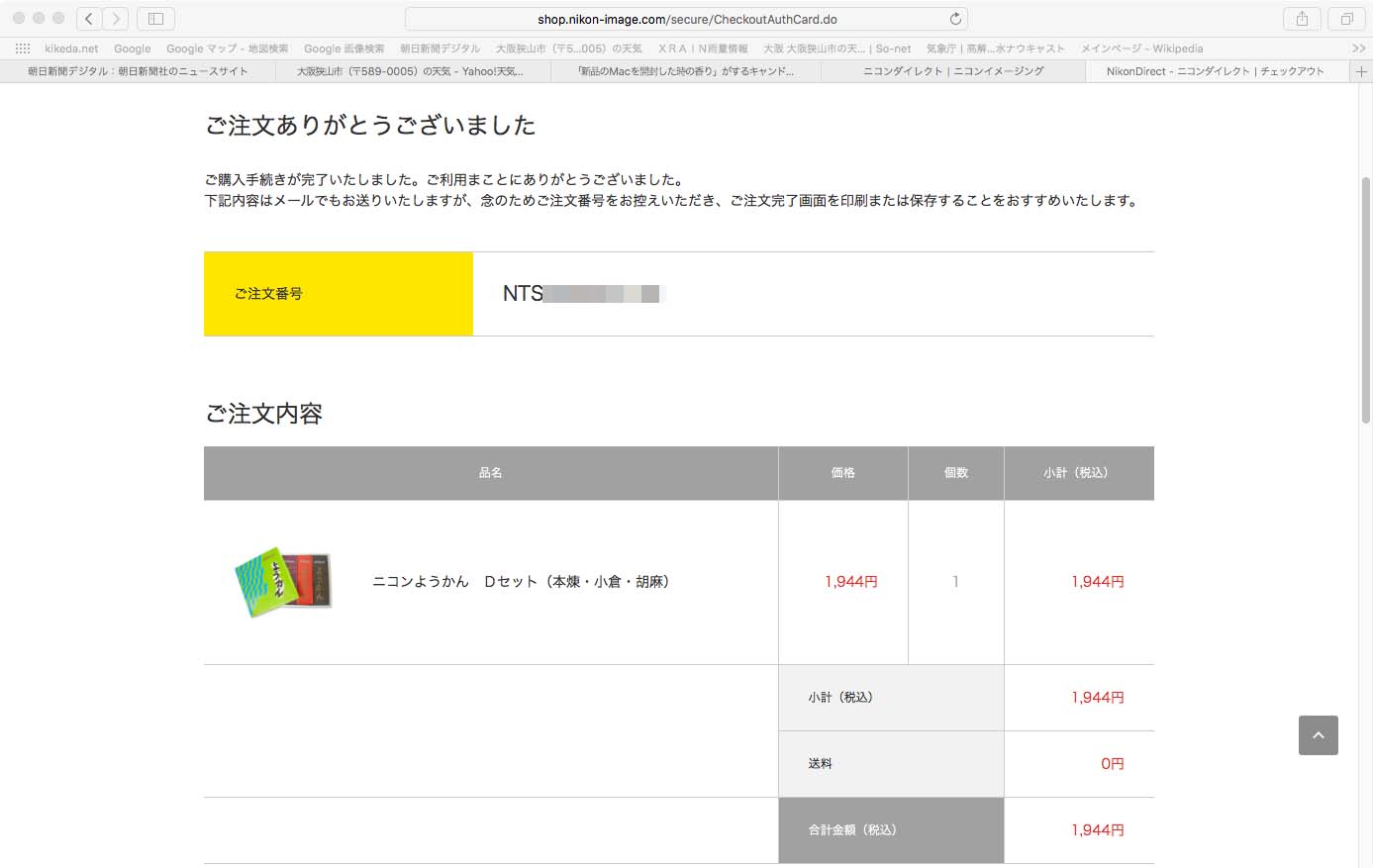Image resolution: width=1373 pixels, height=868 pixels.
Task: Click the 個数 column header
Action: pyautogui.click(x=956, y=473)
